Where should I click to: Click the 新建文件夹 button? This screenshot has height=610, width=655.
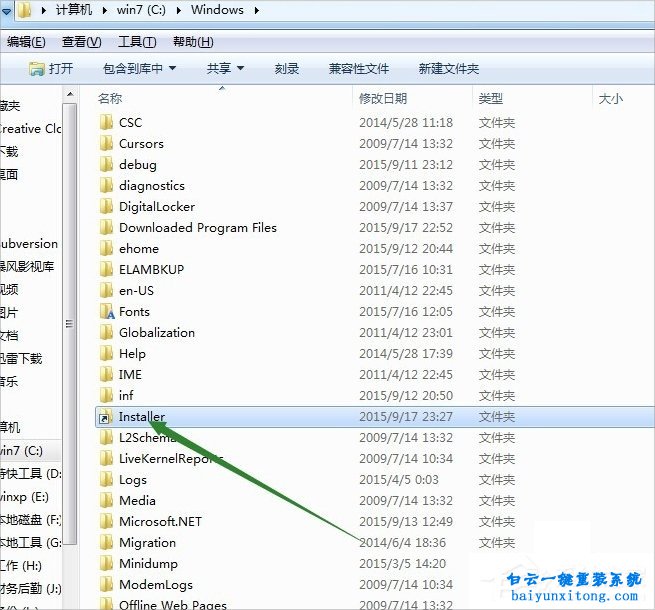(449, 69)
